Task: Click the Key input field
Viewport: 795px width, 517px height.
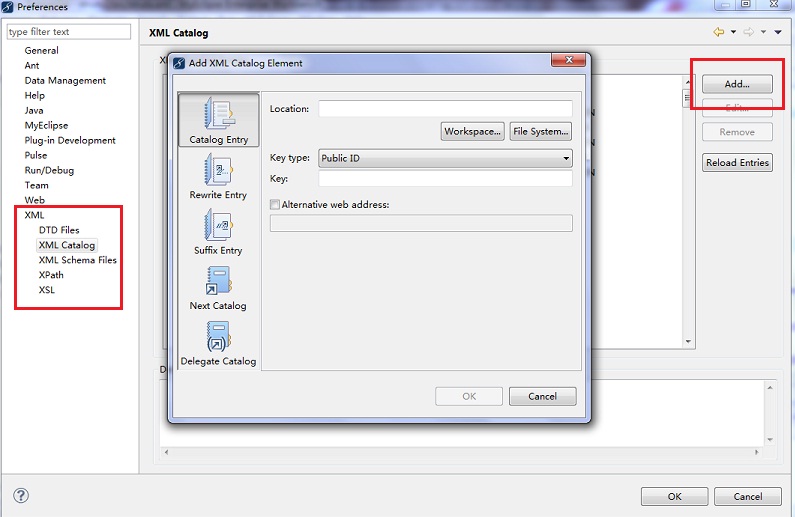Action: pyautogui.click(x=446, y=178)
